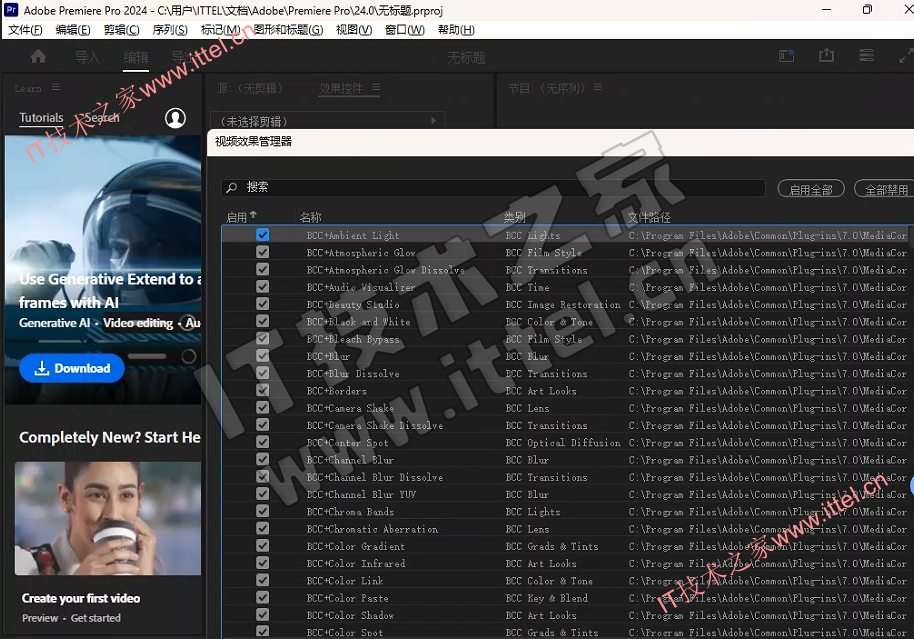Uncheck the BCC+Ambient Light checkbox
The image size is (914, 639).
point(263,234)
